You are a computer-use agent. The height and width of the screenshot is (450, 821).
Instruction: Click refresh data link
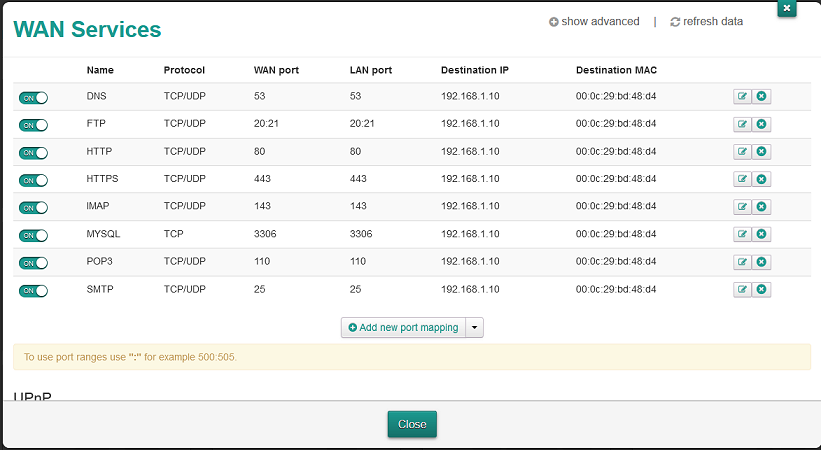point(706,22)
